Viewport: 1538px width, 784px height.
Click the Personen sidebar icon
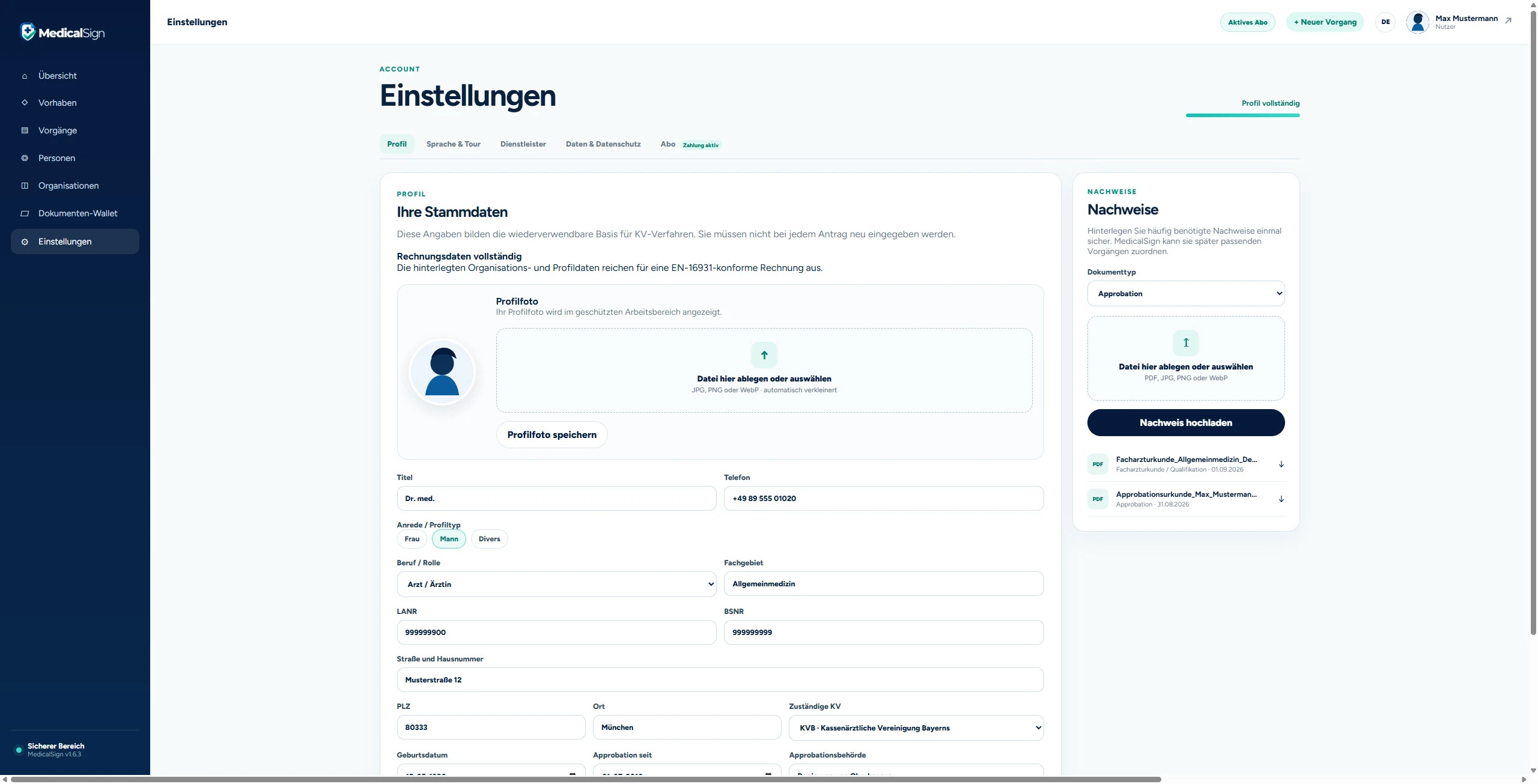(25, 158)
